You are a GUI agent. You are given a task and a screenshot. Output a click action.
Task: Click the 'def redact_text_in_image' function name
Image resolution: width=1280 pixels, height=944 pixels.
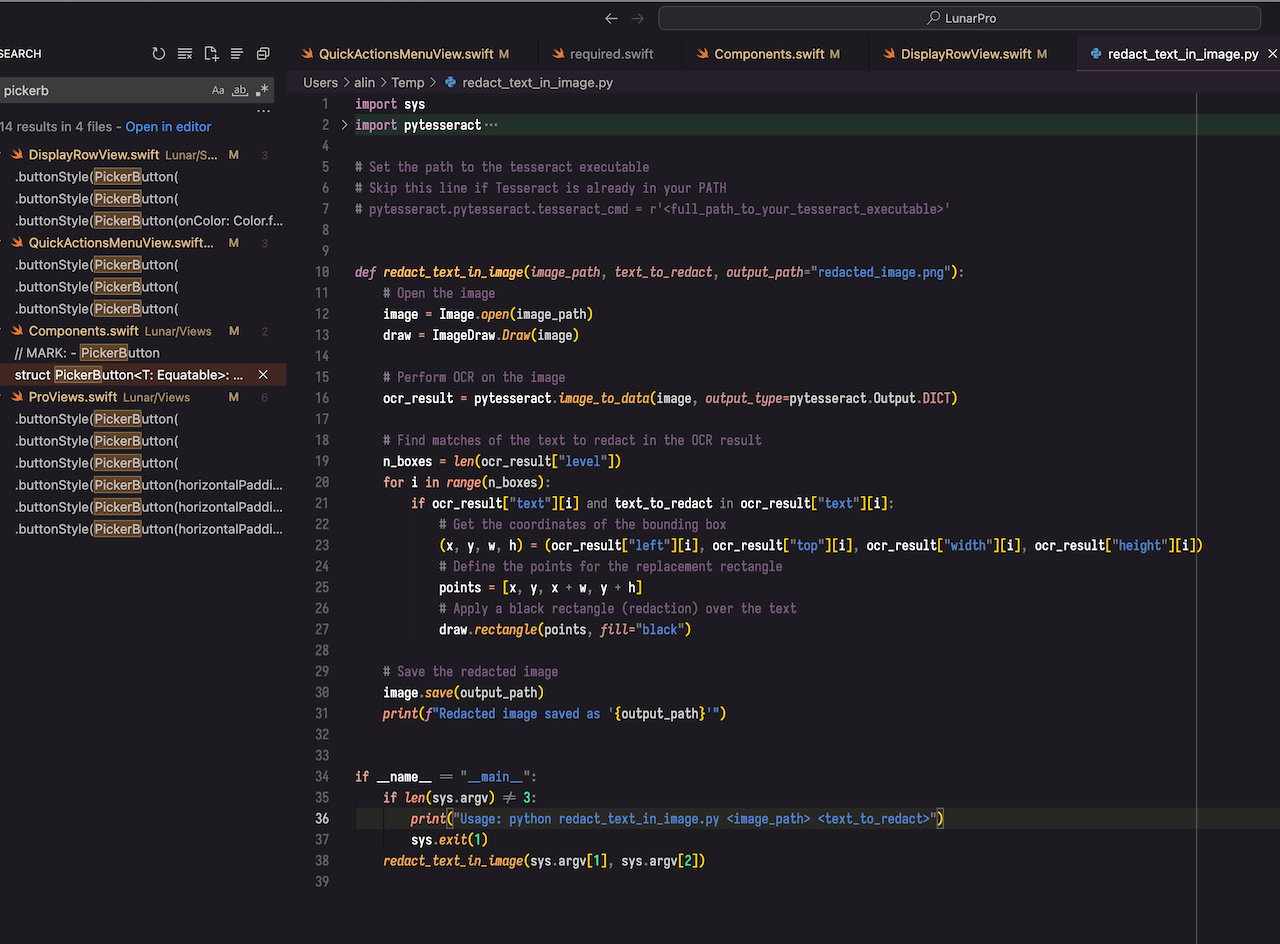[x=453, y=272]
